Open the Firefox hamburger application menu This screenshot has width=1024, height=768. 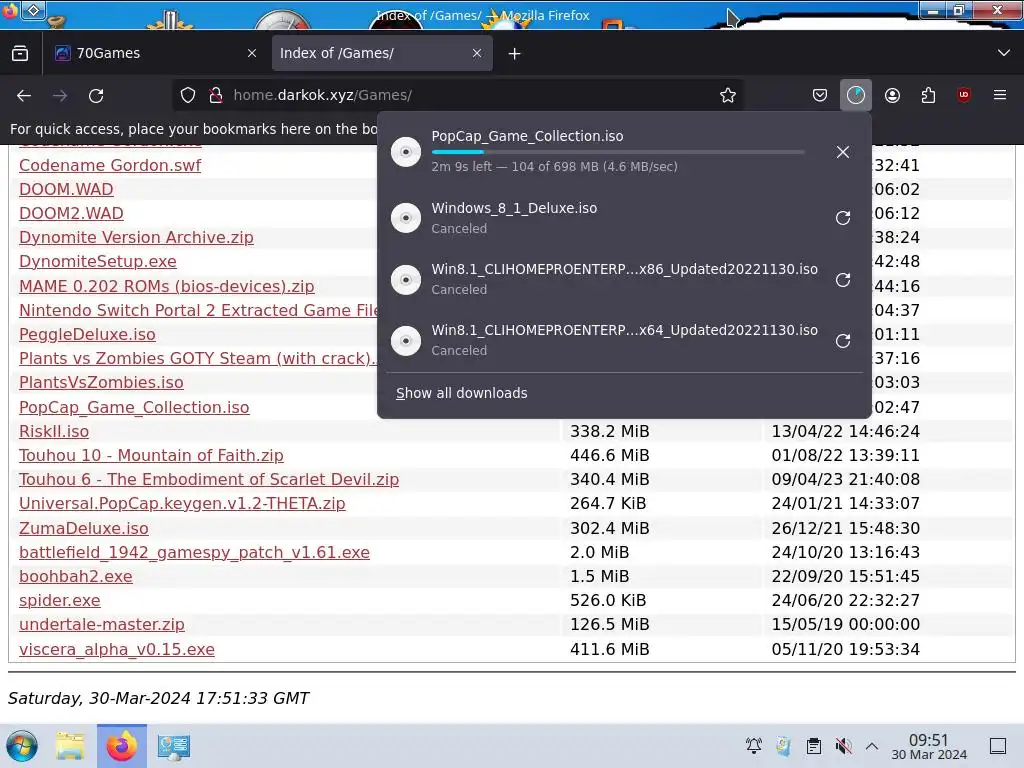[x=1000, y=95]
